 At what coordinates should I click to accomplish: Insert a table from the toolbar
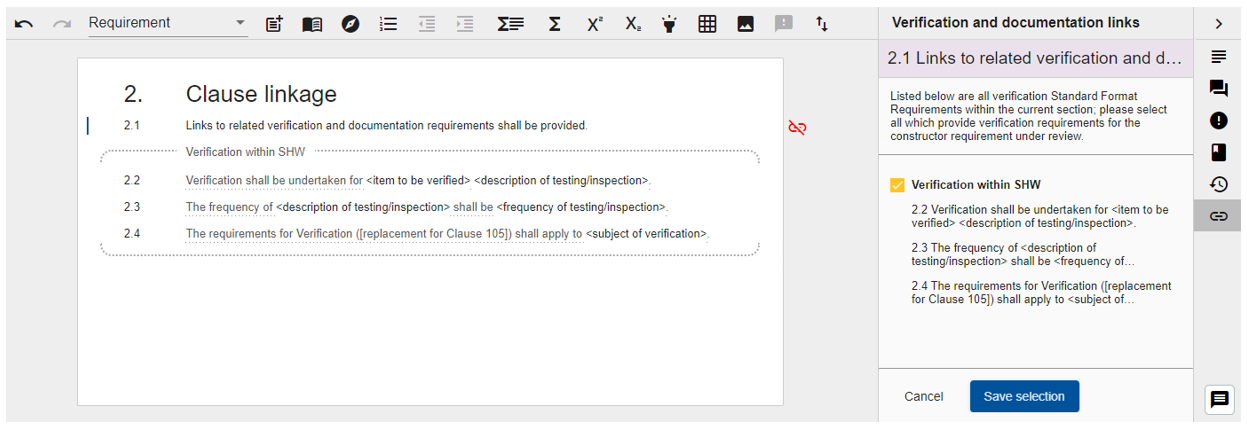point(707,24)
